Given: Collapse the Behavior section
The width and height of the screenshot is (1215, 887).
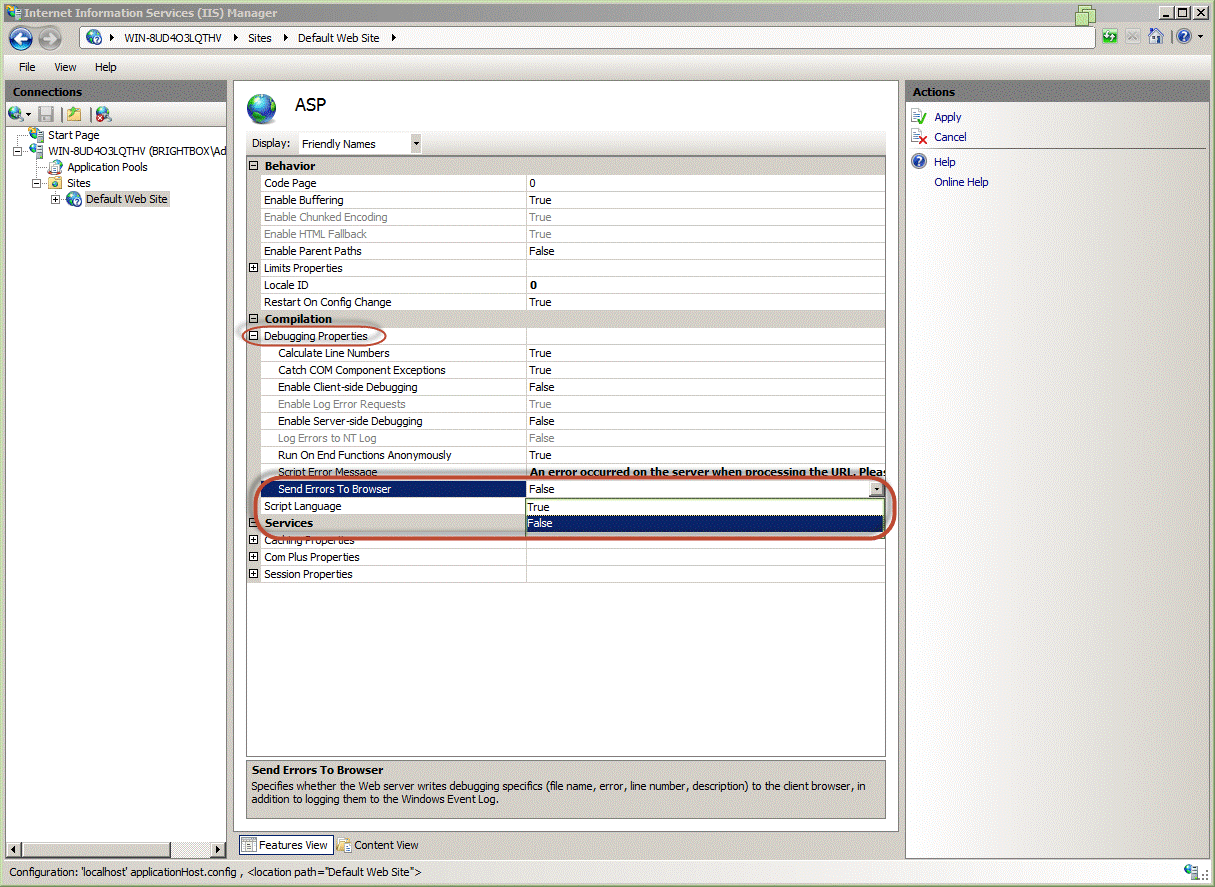Looking at the screenshot, I should click(254, 166).
